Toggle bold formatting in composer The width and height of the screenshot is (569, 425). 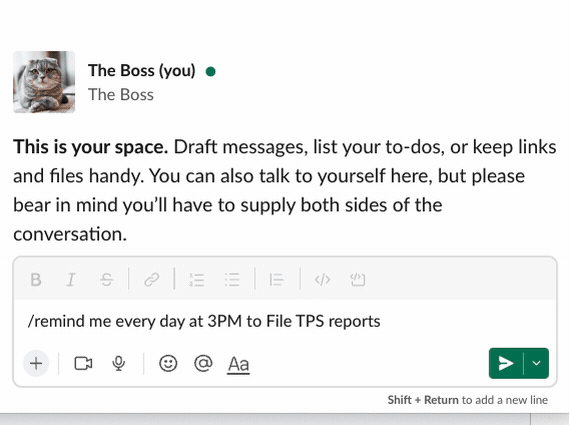(36, 280)
